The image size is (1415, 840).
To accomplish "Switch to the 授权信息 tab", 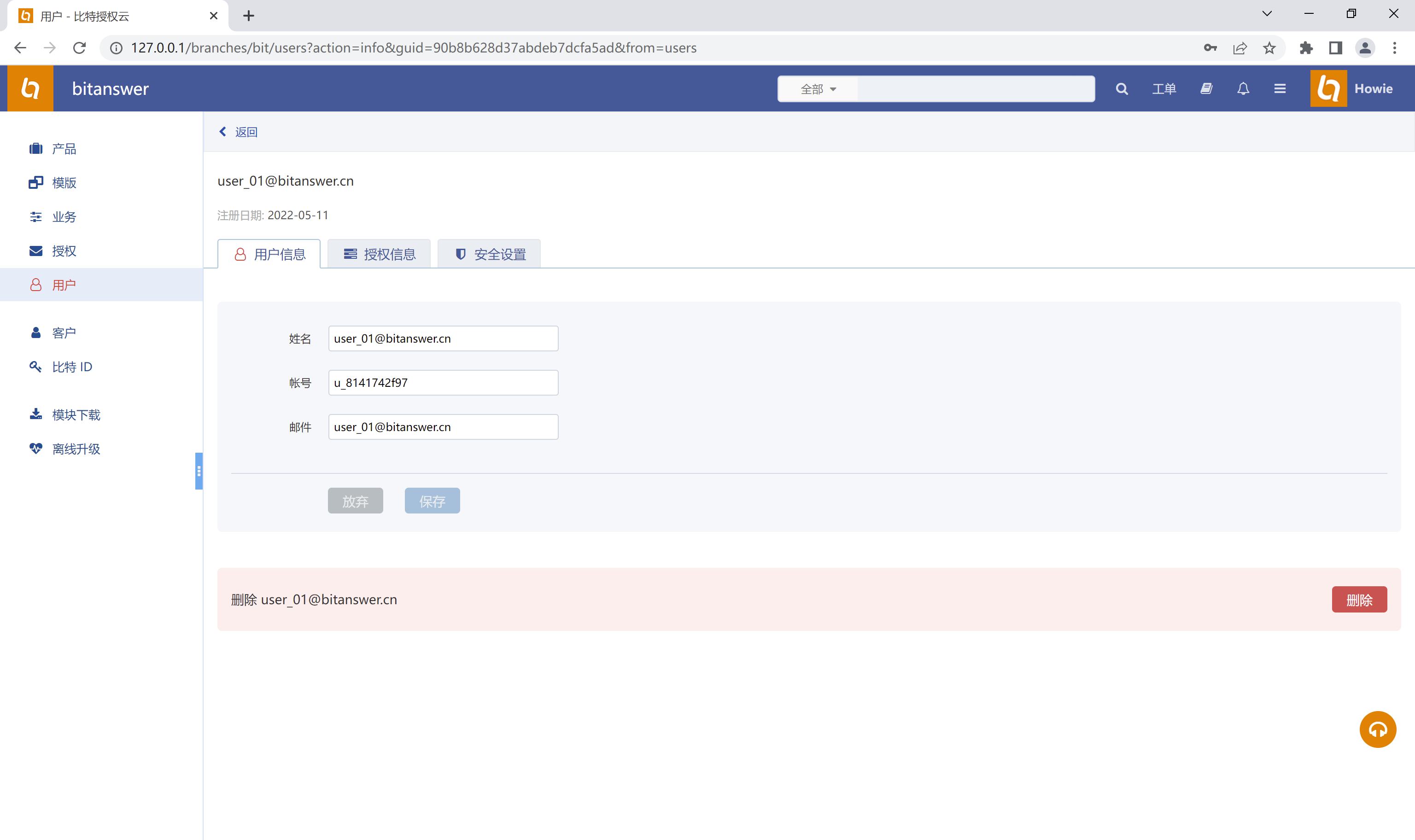I will coord(379,254).
